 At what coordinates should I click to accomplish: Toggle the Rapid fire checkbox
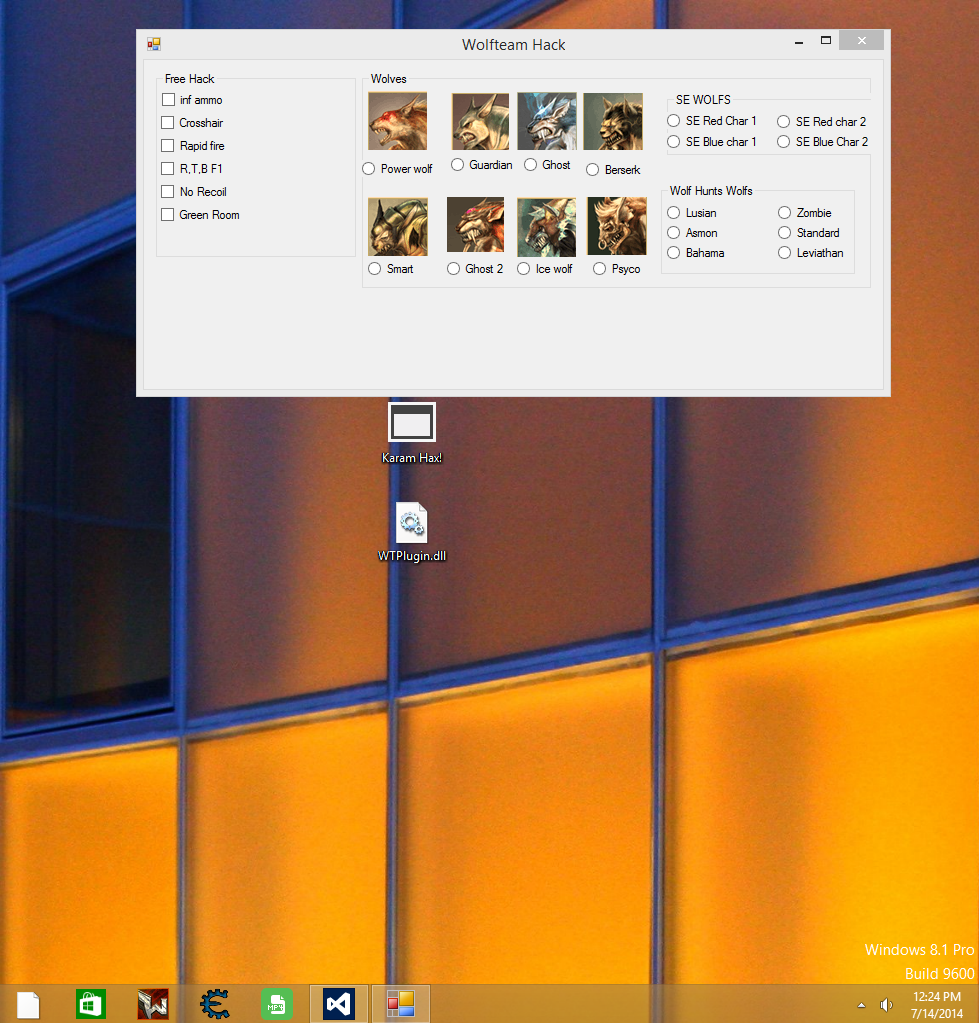[x=168, y=145]
